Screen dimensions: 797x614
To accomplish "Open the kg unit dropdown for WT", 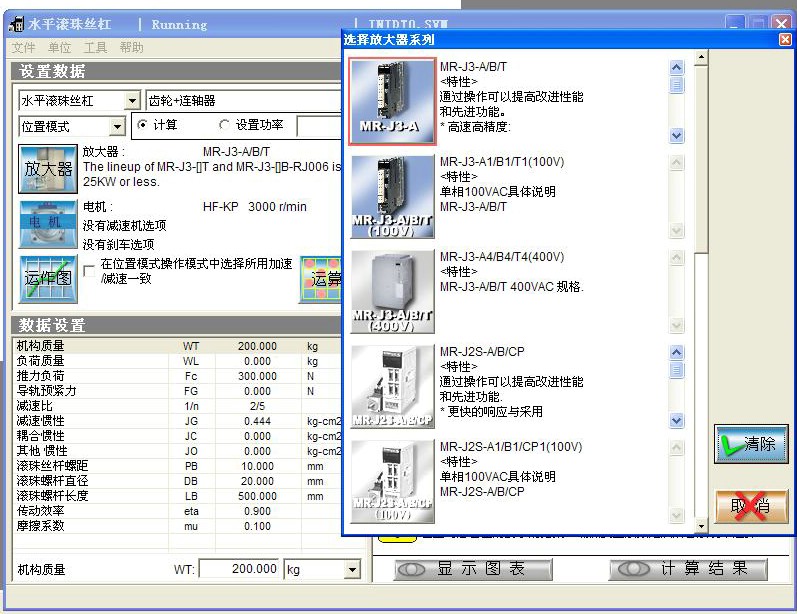I will coord(352,570).
